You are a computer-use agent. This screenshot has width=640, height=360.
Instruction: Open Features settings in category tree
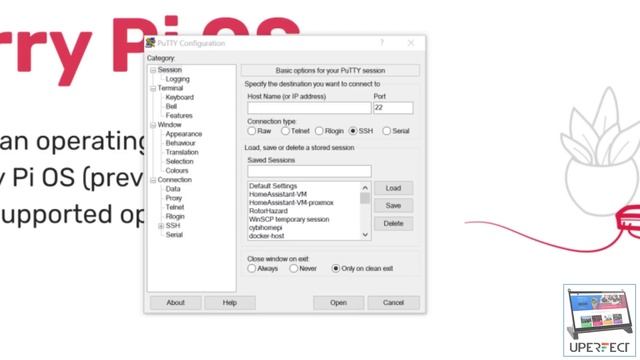[179, 116]
